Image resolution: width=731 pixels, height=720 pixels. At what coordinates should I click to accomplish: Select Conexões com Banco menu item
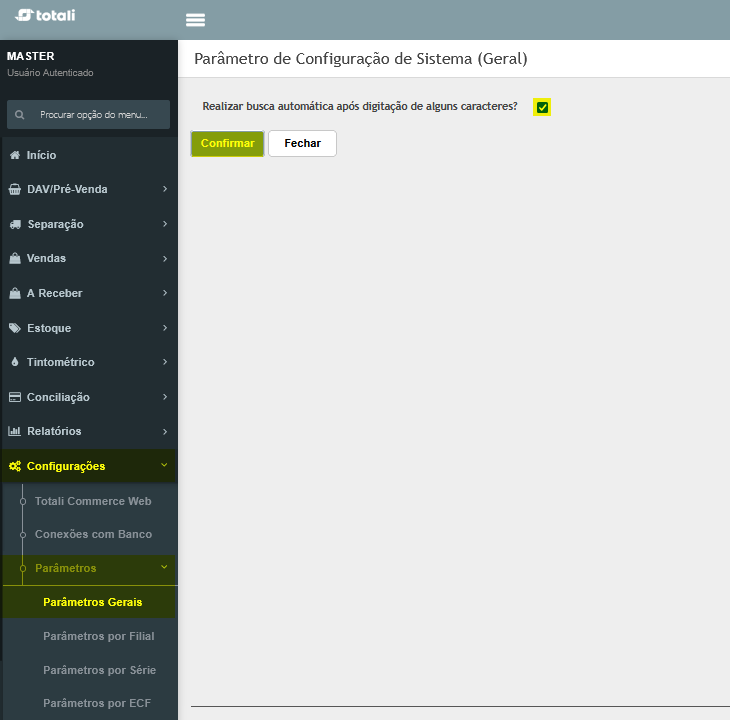[x=93, y=534]
